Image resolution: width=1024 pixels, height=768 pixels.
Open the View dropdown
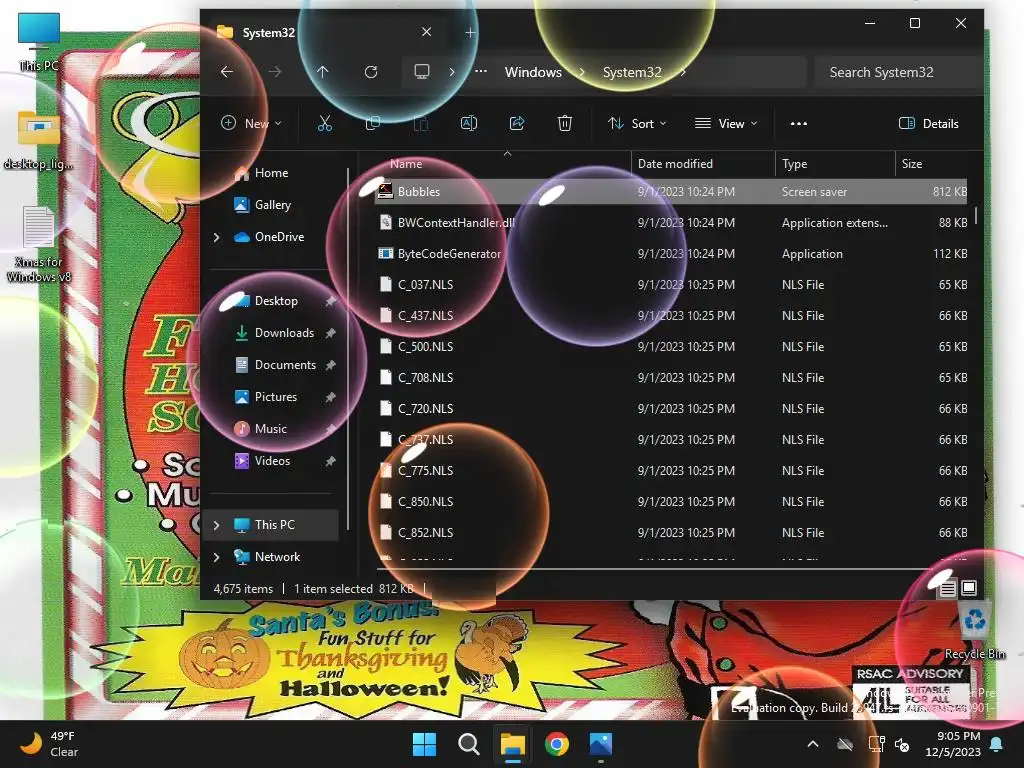(x=726, y=123)
